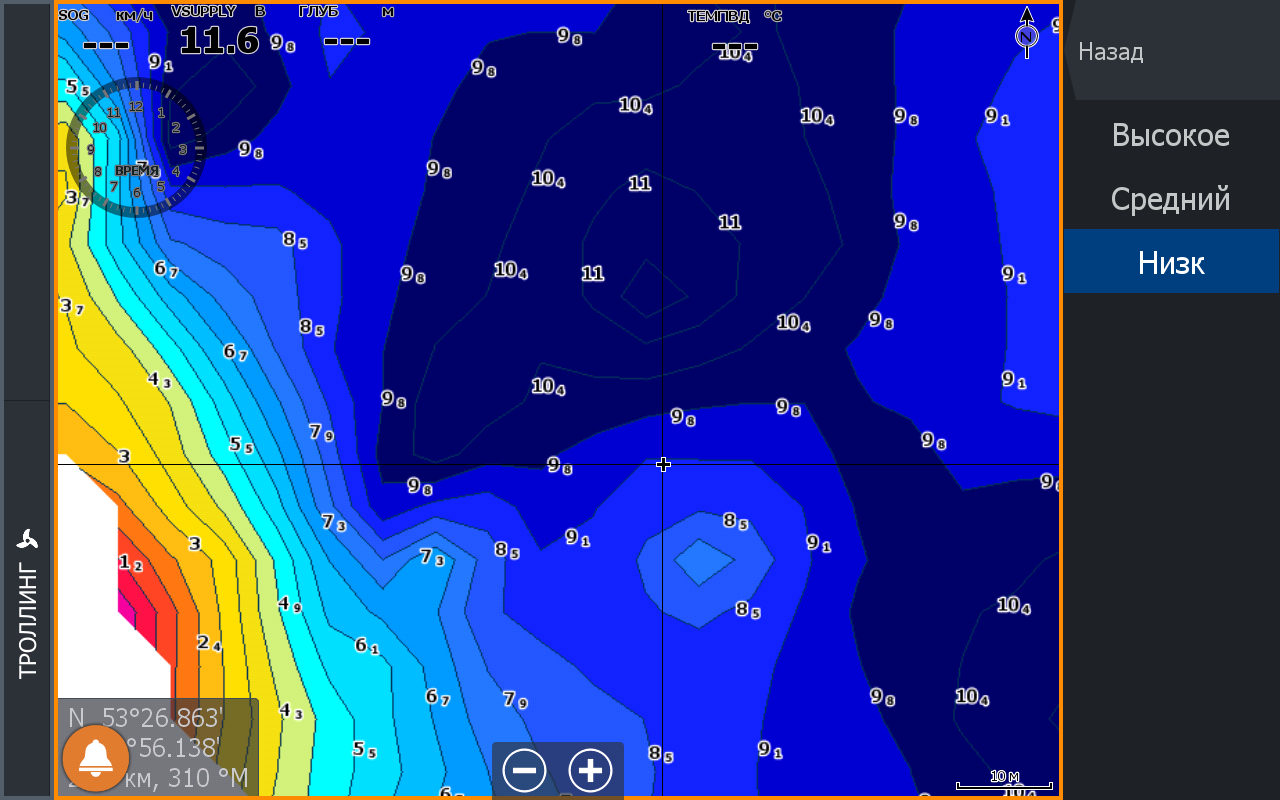Screen dimensions: 1280x800
Task: Select the Высокое option
Action: [1171, 136]
